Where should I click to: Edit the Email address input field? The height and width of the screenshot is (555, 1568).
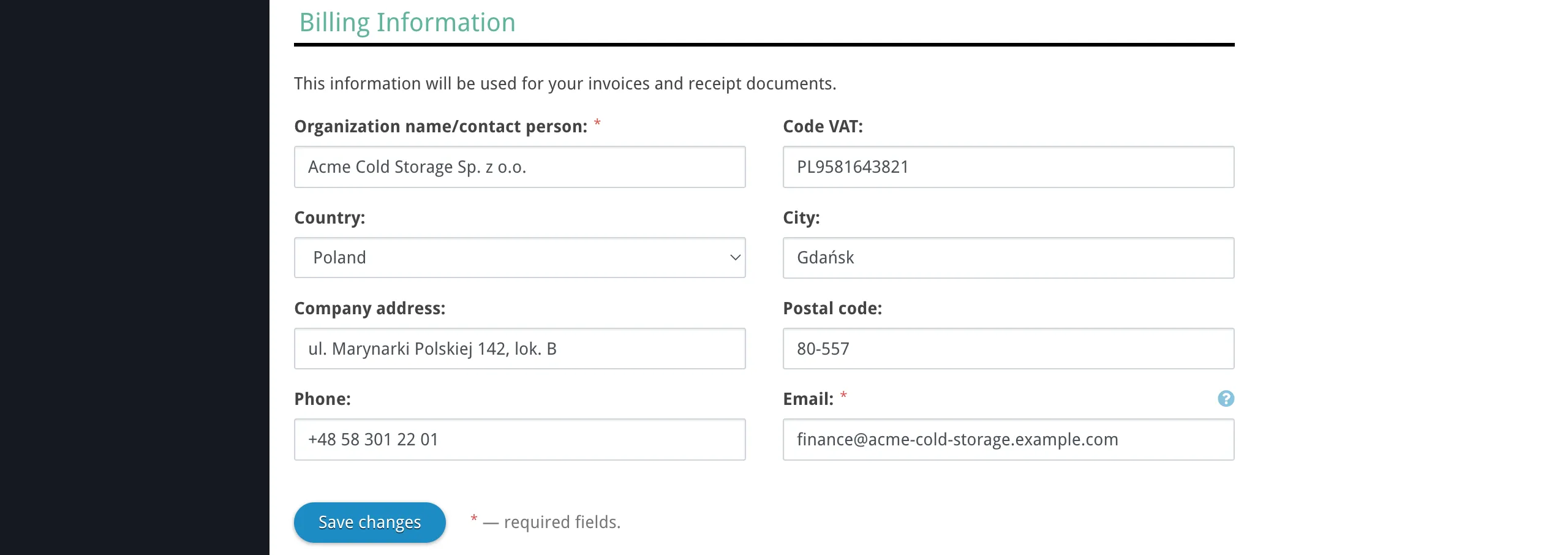click(x=1008, y=439)
